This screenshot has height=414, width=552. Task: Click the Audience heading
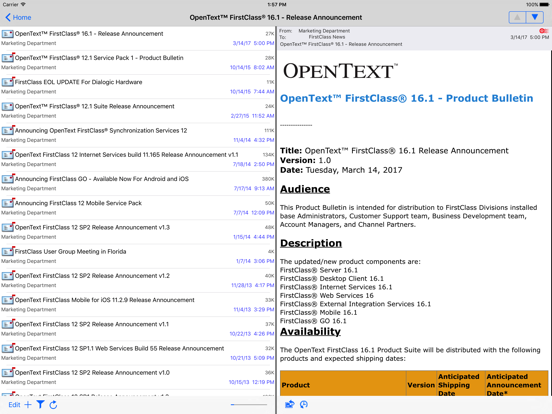(x=305, y=189)
